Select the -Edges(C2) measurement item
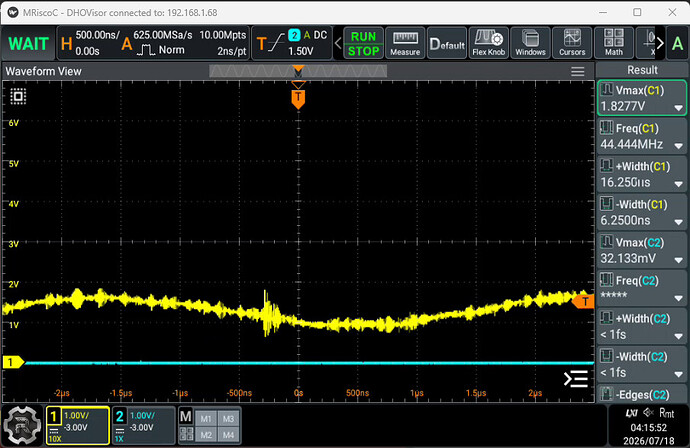This screenshot has height=448, width=690. pyautogui.click(x=642, y=394)
